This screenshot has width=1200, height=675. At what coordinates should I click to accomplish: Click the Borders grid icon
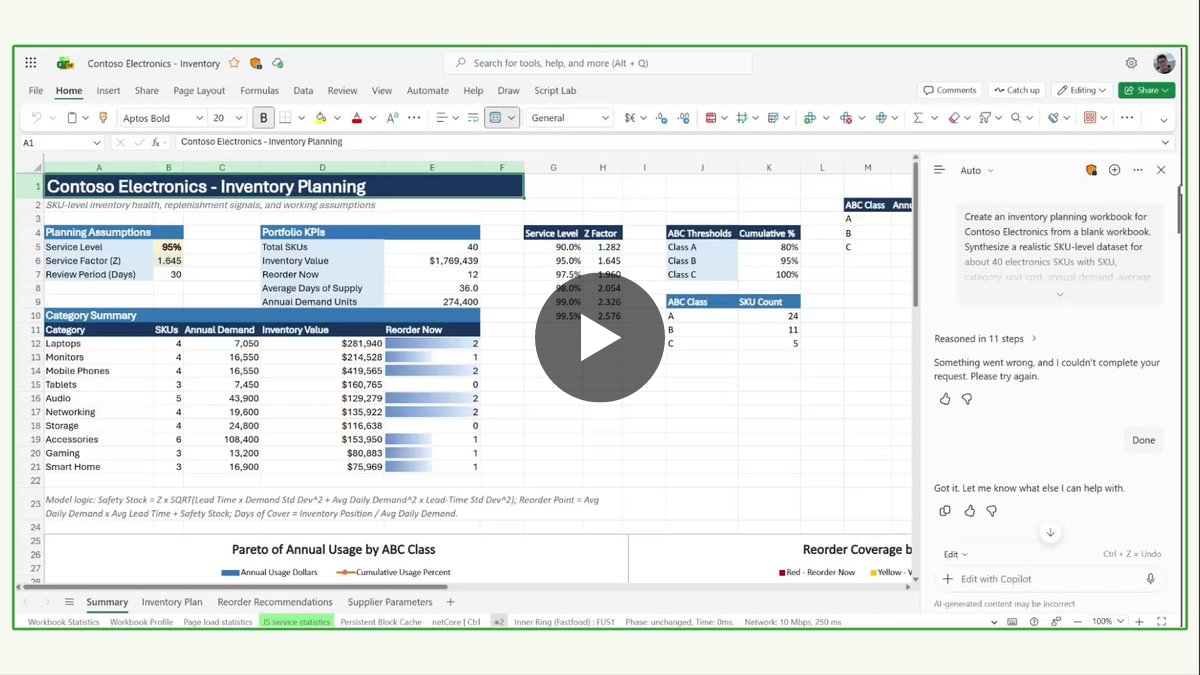[285, 118]
